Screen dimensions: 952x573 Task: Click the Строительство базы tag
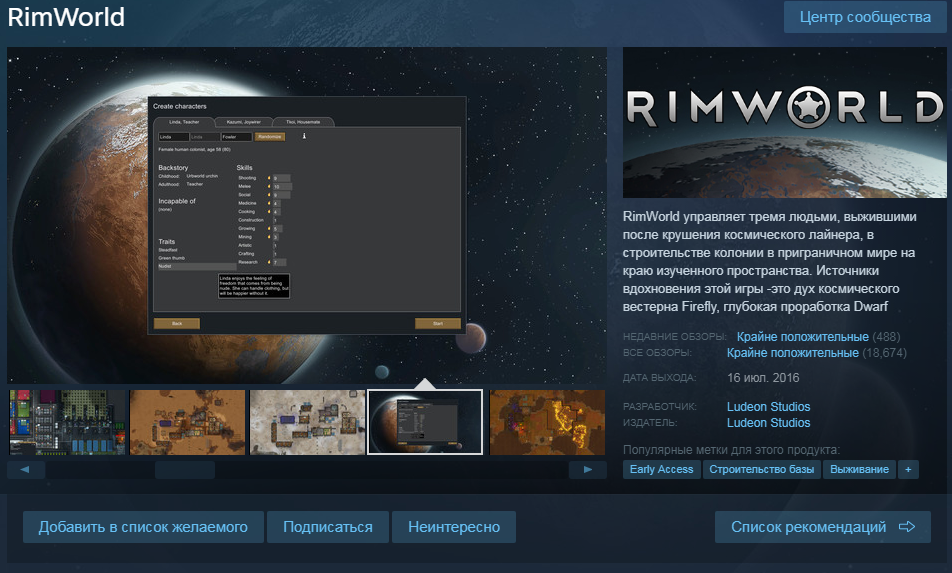pos(761,469)
